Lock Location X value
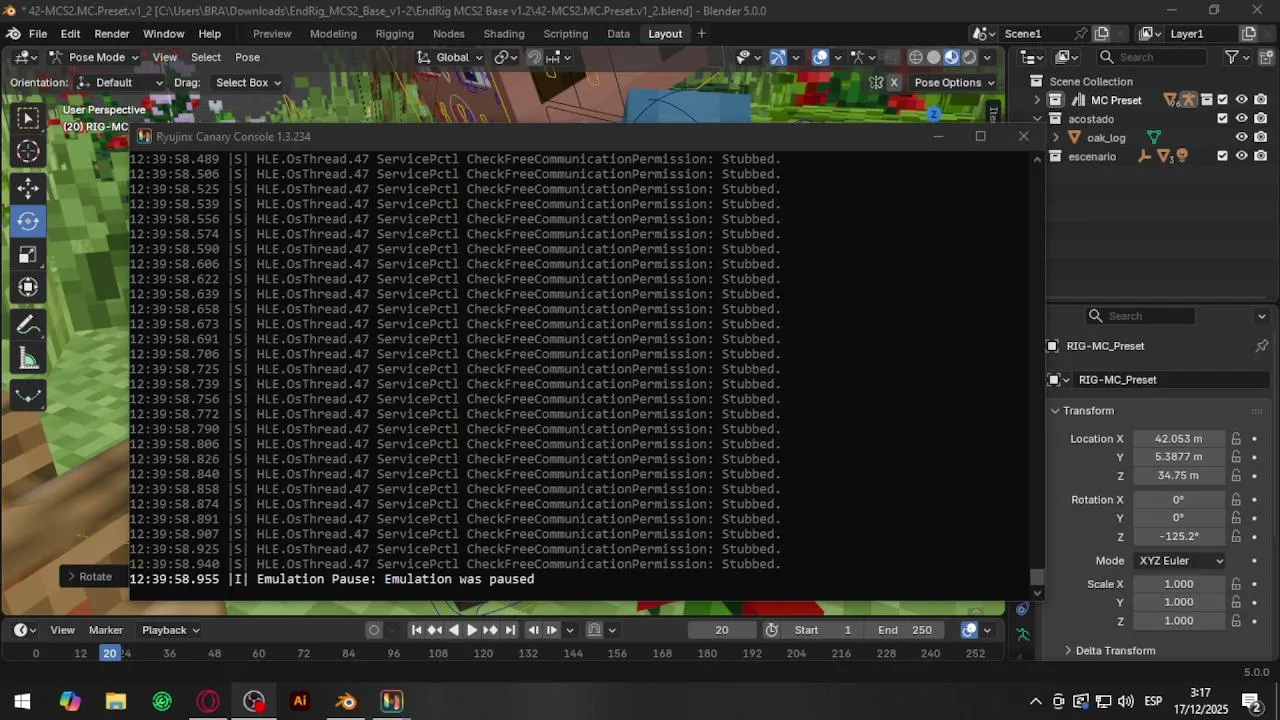Screen dimensions: 1280x720 click(x=1236, y=439)
